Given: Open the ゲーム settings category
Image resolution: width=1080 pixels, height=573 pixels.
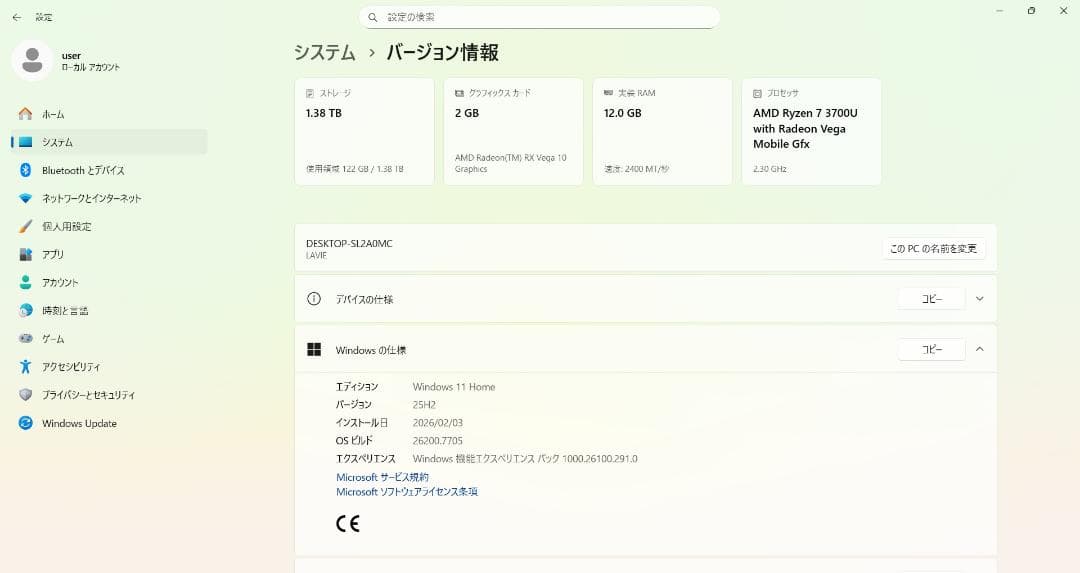Looking at the screenshot, I should pos(109,339).
